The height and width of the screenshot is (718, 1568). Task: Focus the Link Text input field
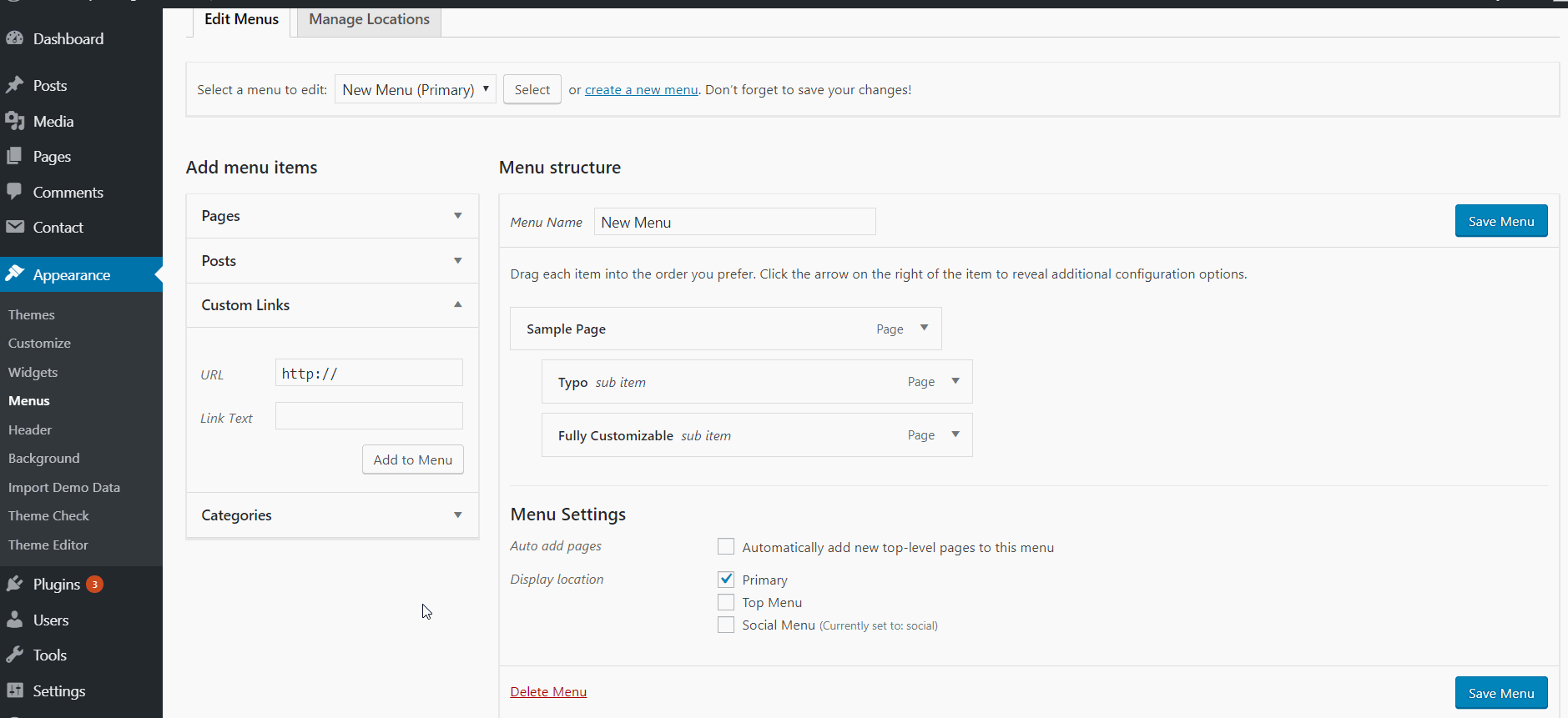coord(369,416)
